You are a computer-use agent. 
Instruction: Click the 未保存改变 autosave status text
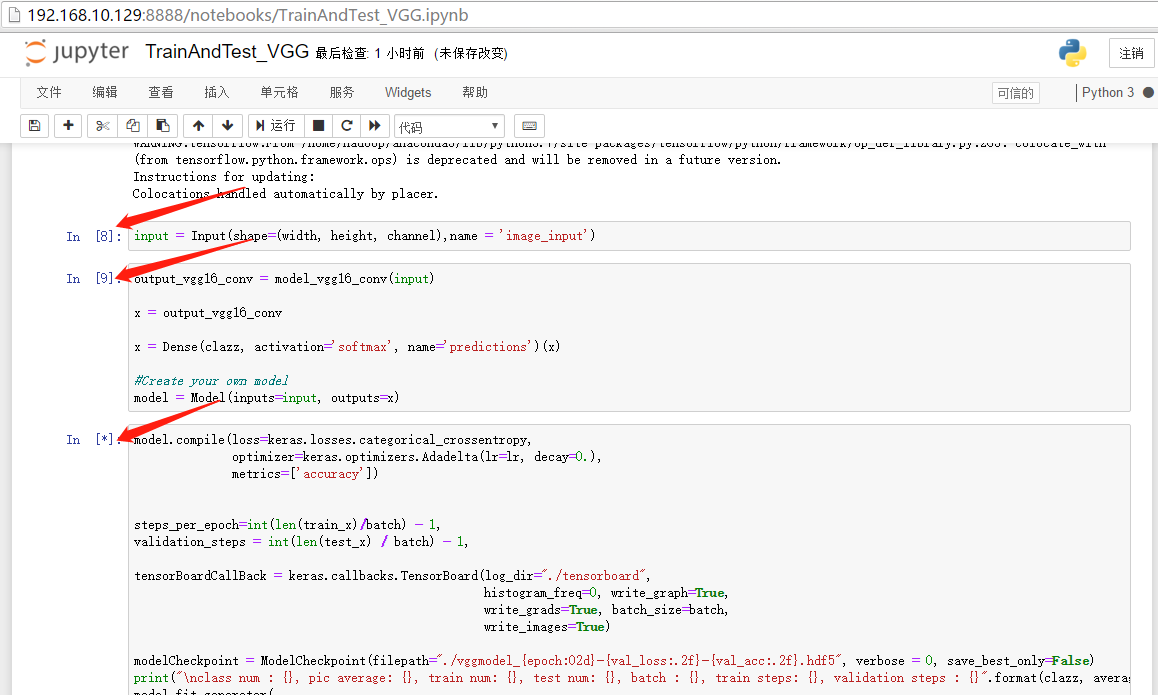[471, 53]
